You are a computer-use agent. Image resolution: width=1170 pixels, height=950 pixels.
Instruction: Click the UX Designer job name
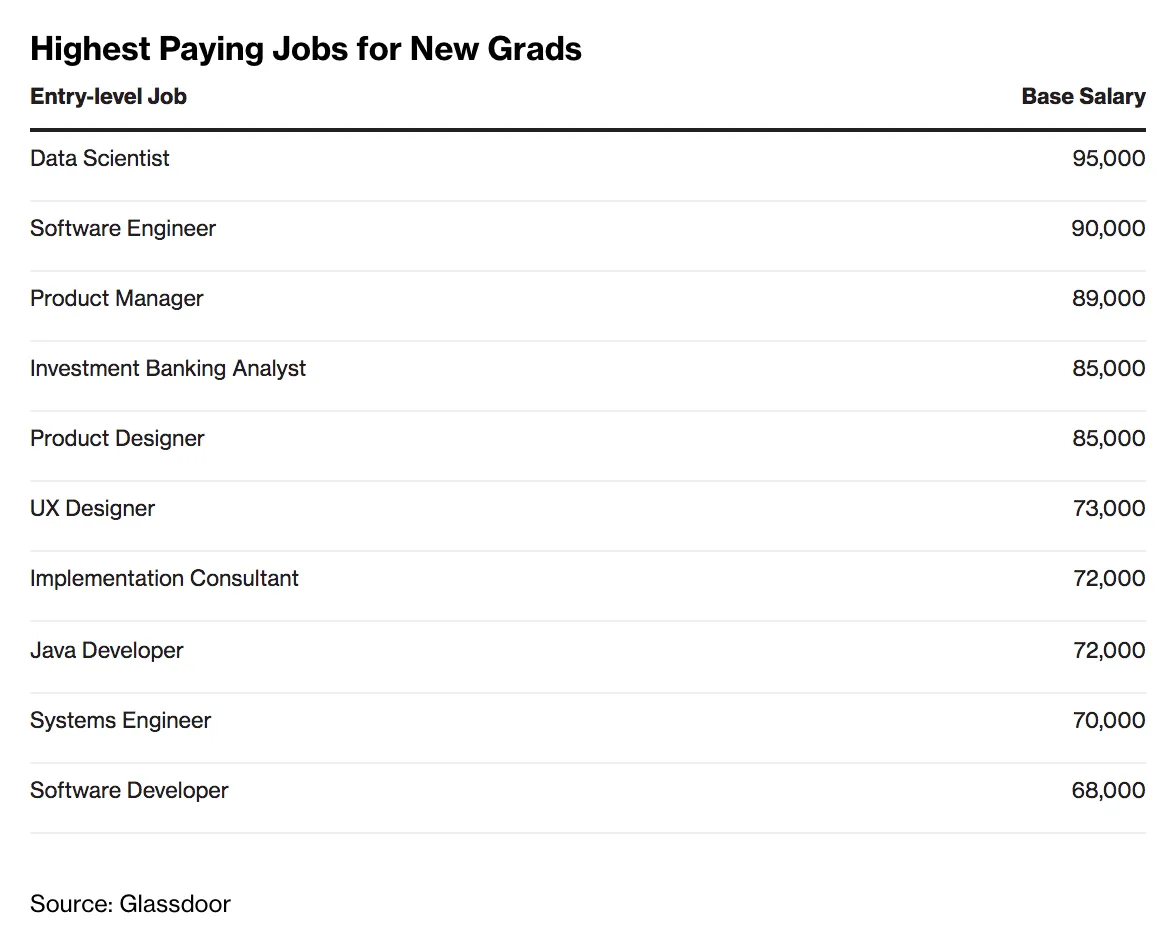point(93,509)
